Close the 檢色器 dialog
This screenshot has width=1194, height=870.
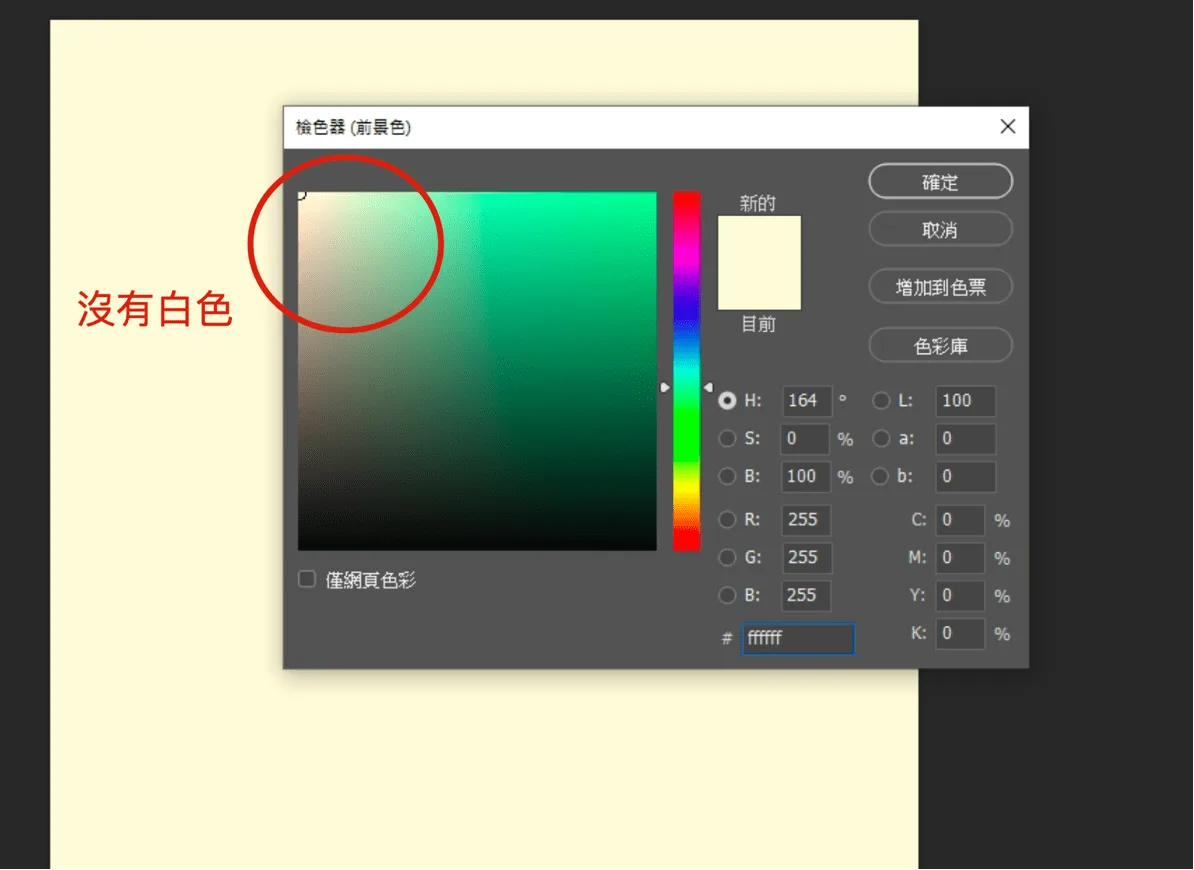[1007, 126]
